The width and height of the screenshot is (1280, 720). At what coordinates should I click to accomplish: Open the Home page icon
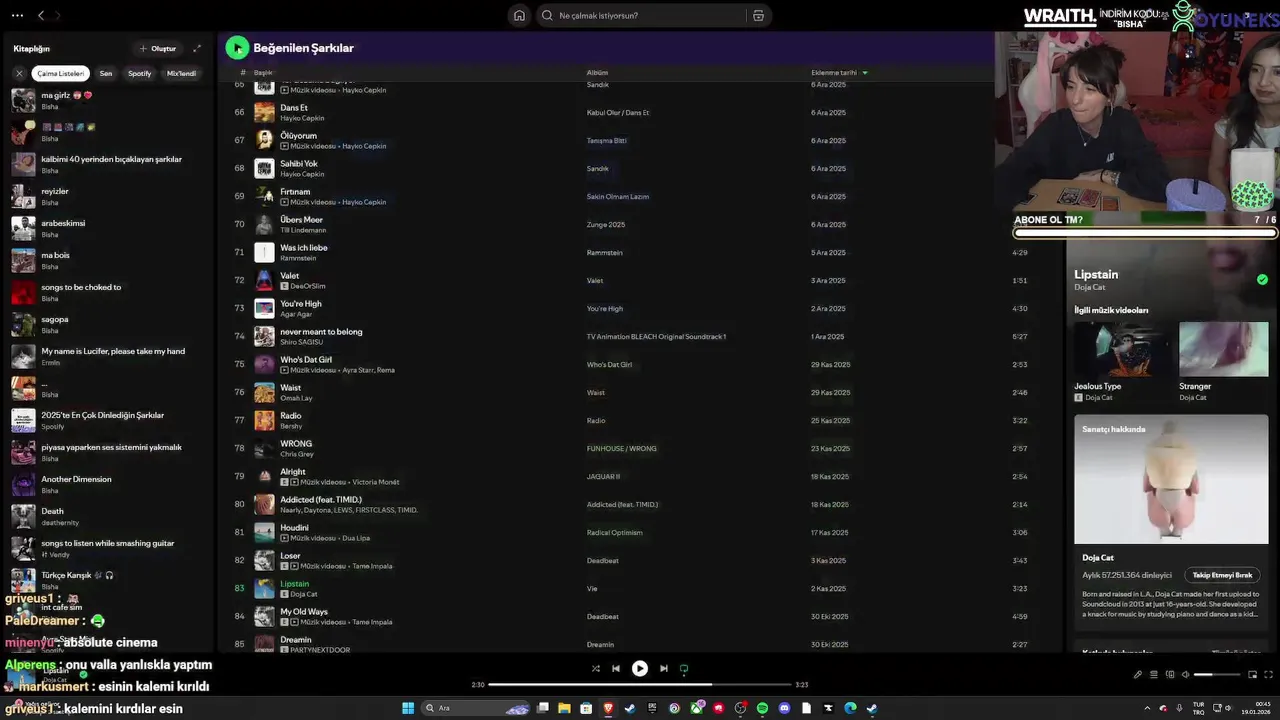[519, 15]
